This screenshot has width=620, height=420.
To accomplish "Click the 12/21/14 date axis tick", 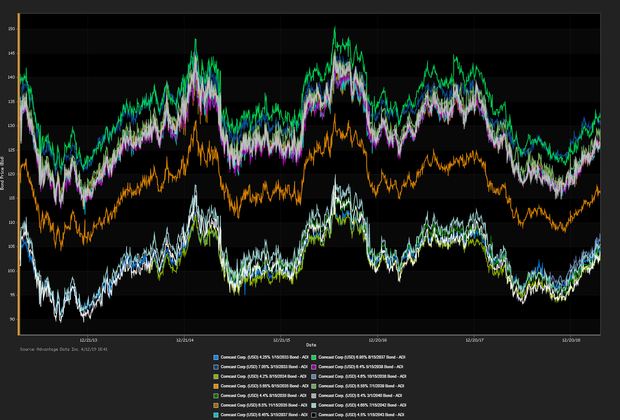I will 185,340.
